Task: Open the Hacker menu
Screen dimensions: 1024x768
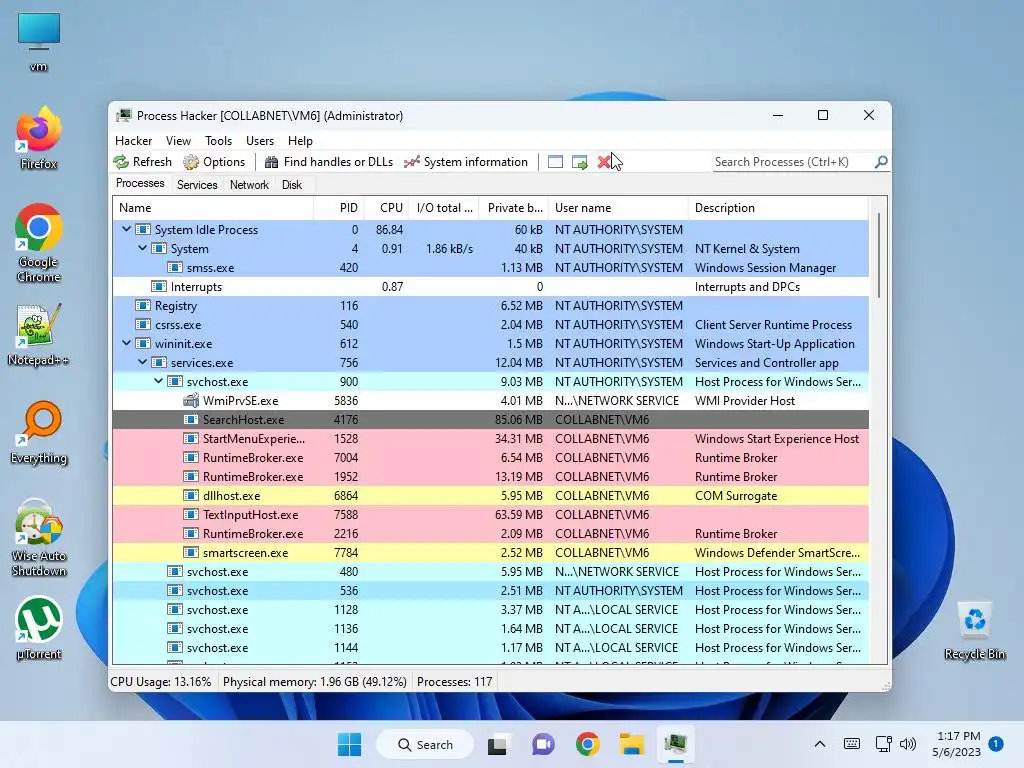Action: tap(133, 140)
